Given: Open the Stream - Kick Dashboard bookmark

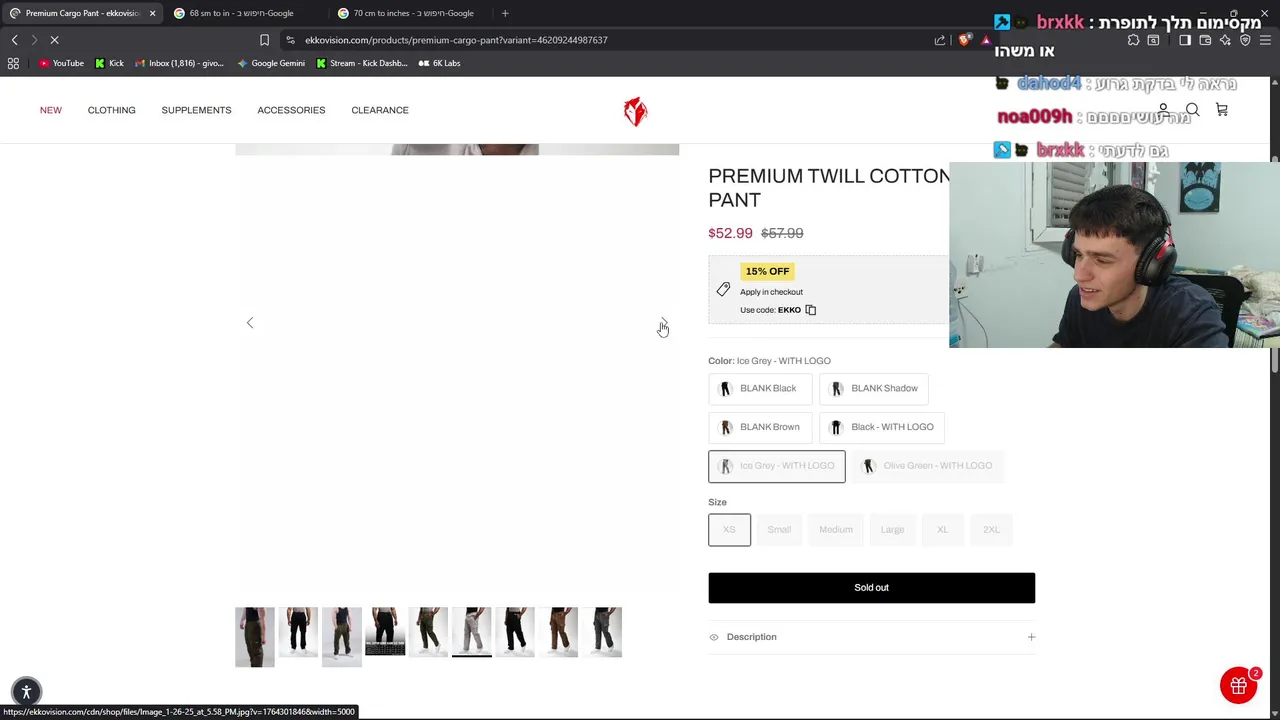Looking at the screenshot, I should click(x=361, y=63).
